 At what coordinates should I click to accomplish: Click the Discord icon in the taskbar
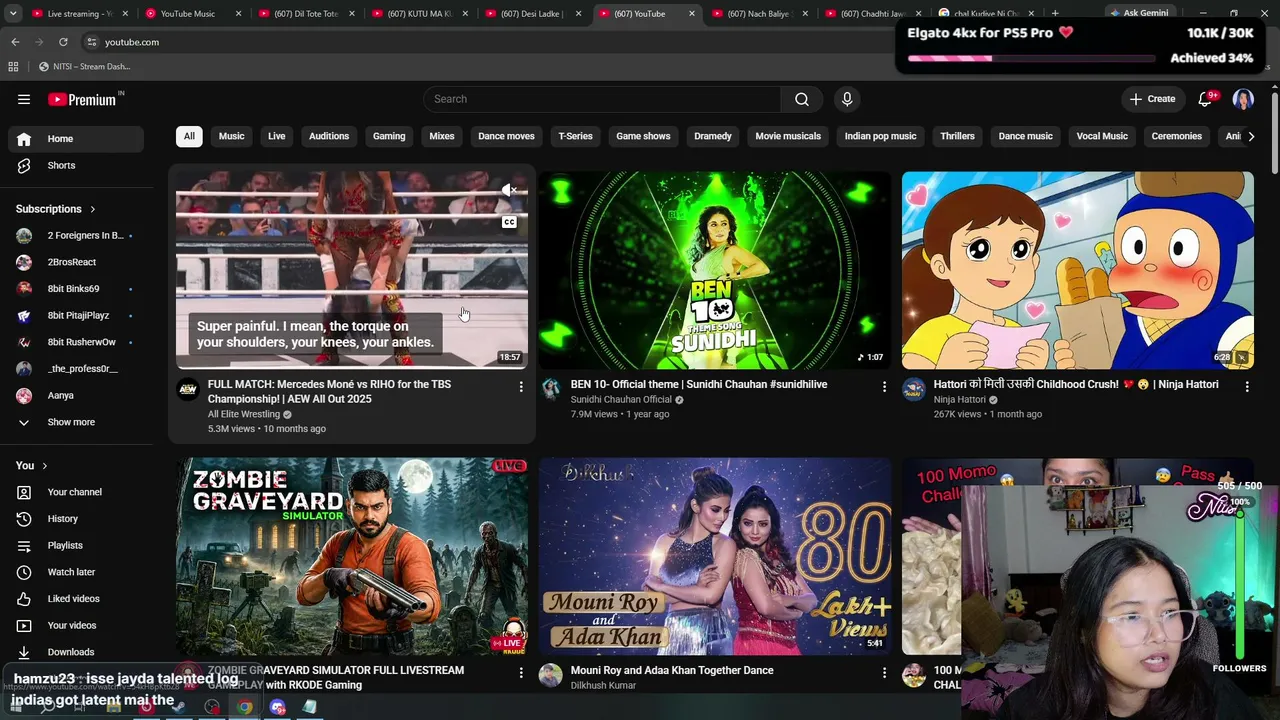tap(277, 707)
